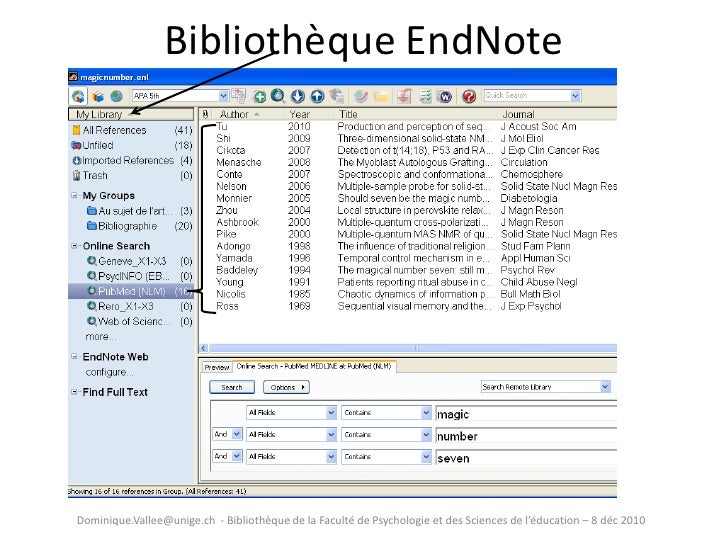Click configure... link under EndNote Web
This screenshot has height=546, width=728.
click(x=110, y=372)
